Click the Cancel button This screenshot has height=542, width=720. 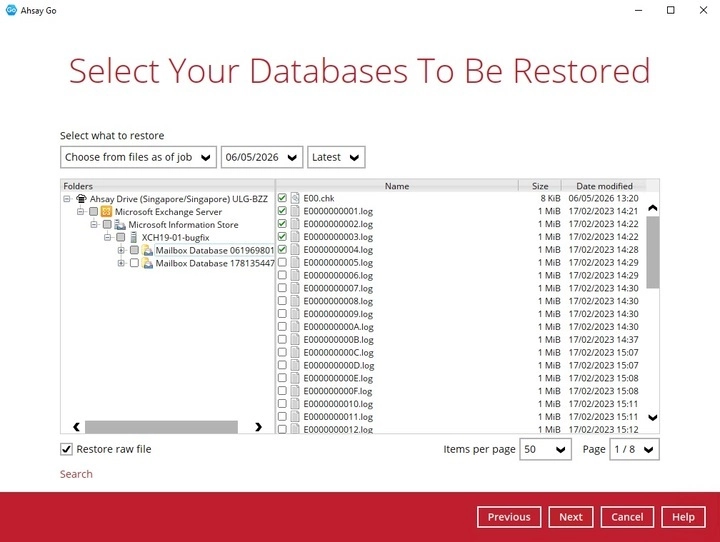pos(627,517)
